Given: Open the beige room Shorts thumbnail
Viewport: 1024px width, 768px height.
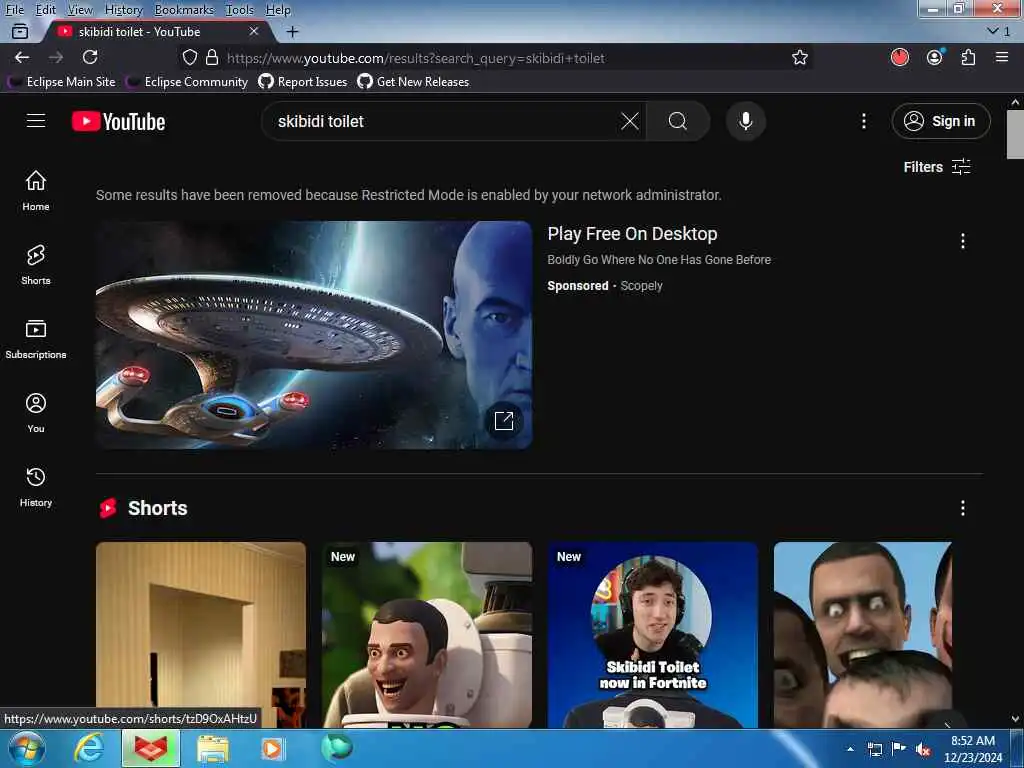Looking at the screenshot, I should [200, 635].
